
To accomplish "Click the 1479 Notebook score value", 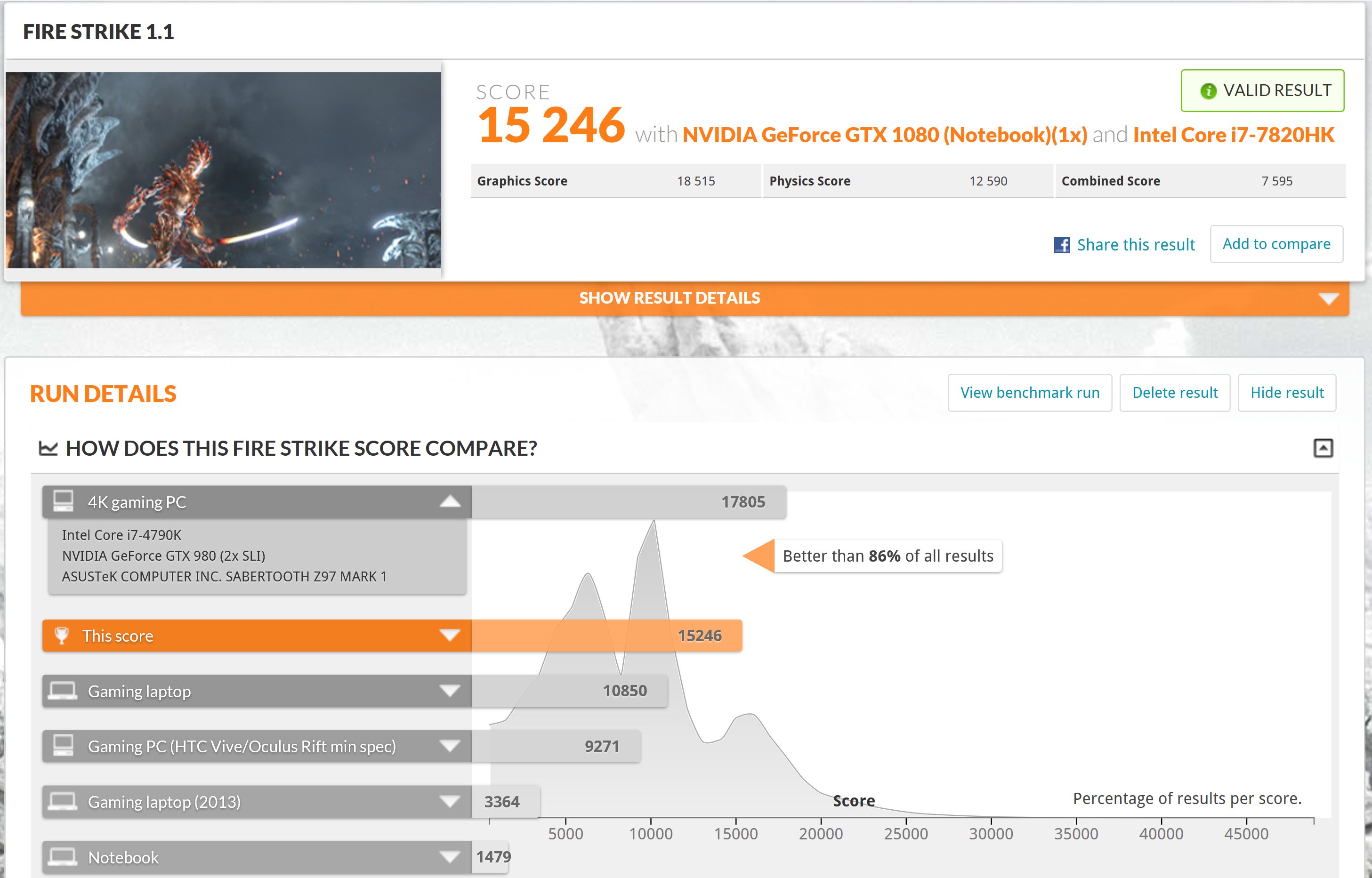I will (x=494, y=856).
